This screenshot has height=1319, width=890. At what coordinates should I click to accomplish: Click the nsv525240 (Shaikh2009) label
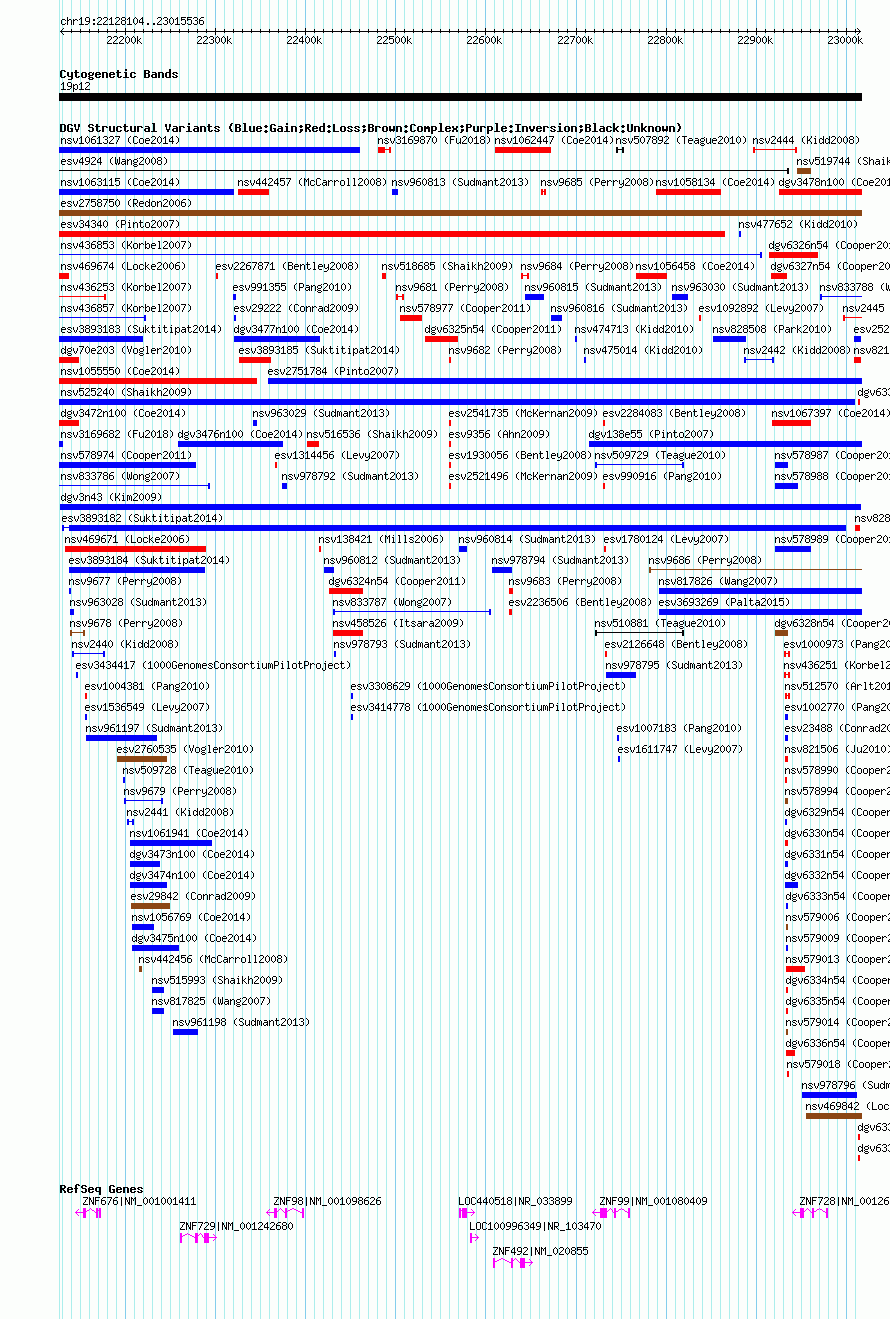[x=126, y=392]
